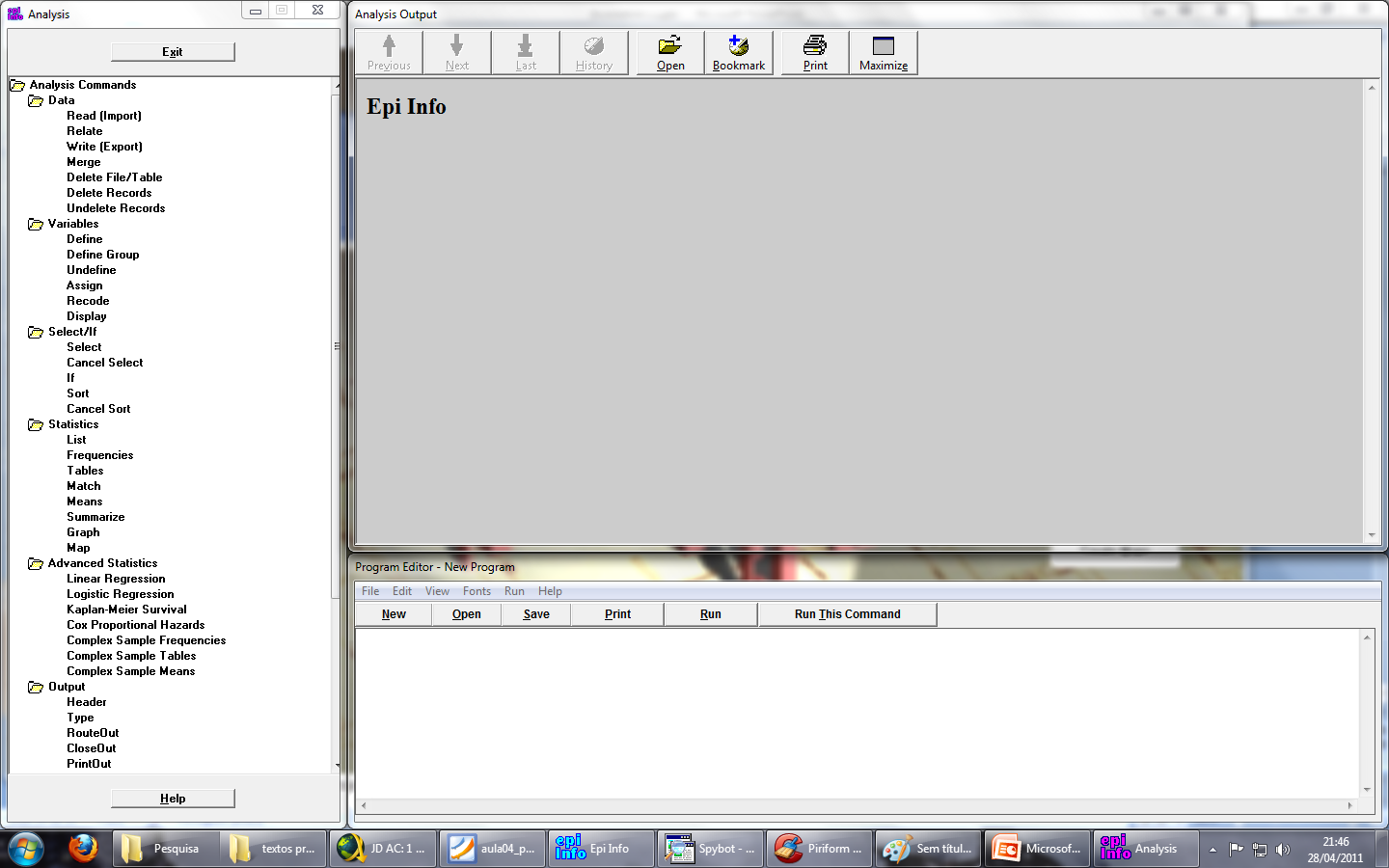Click the Action Center flag tray icon

coord(1236,850)
